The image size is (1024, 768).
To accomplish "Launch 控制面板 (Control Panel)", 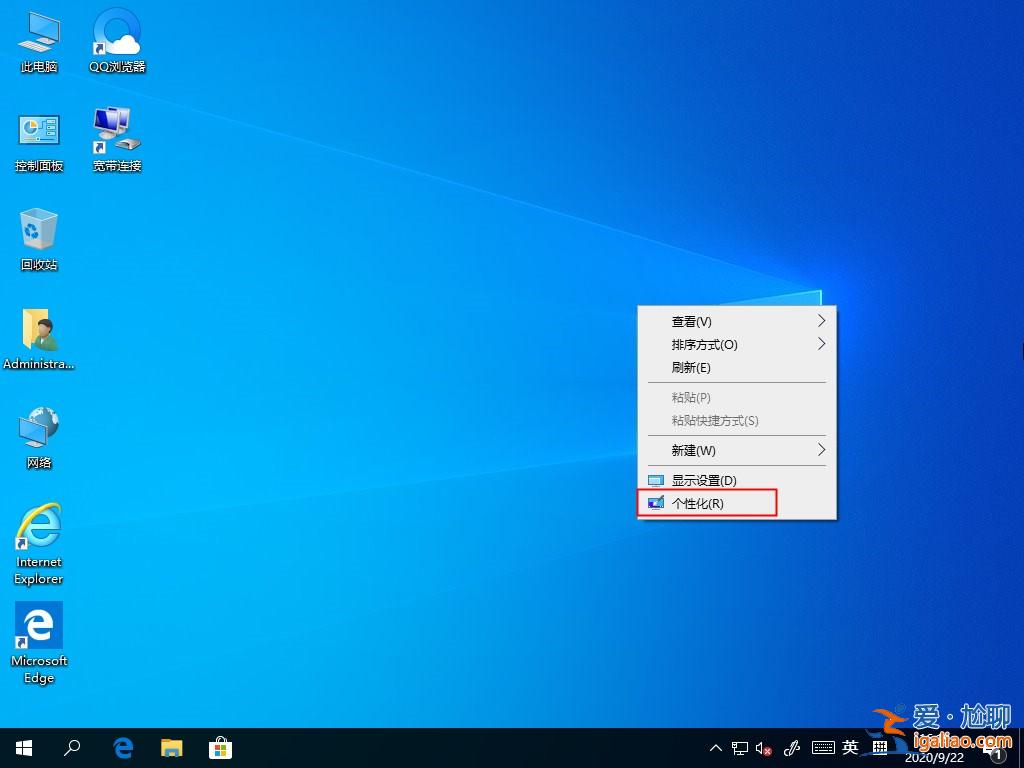I will coord(38,138).
